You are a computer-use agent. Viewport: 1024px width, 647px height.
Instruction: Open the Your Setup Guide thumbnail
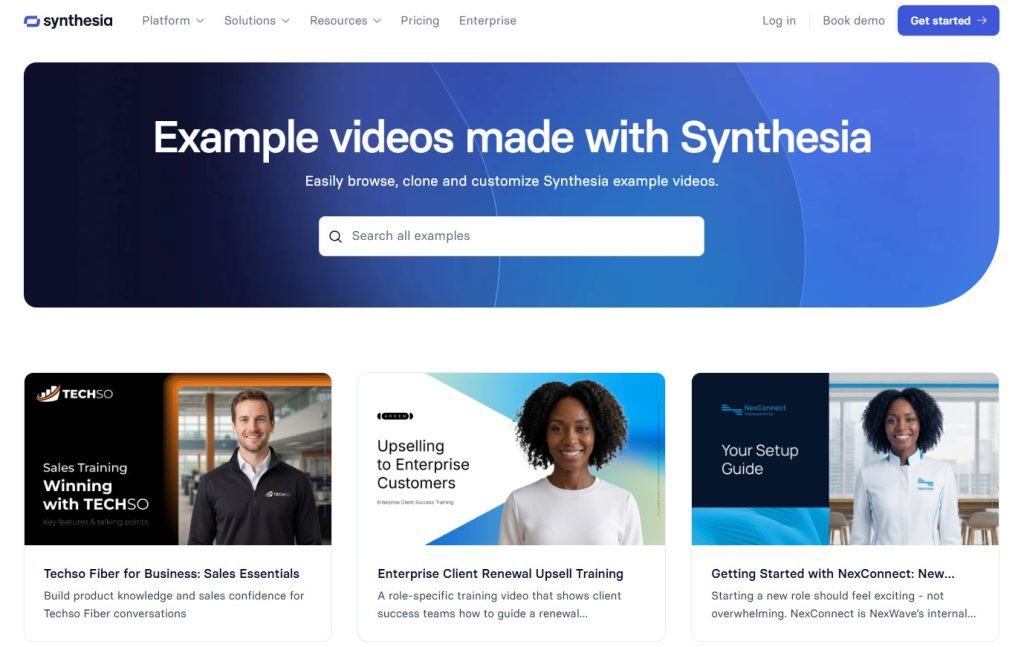tap(845, 459)
